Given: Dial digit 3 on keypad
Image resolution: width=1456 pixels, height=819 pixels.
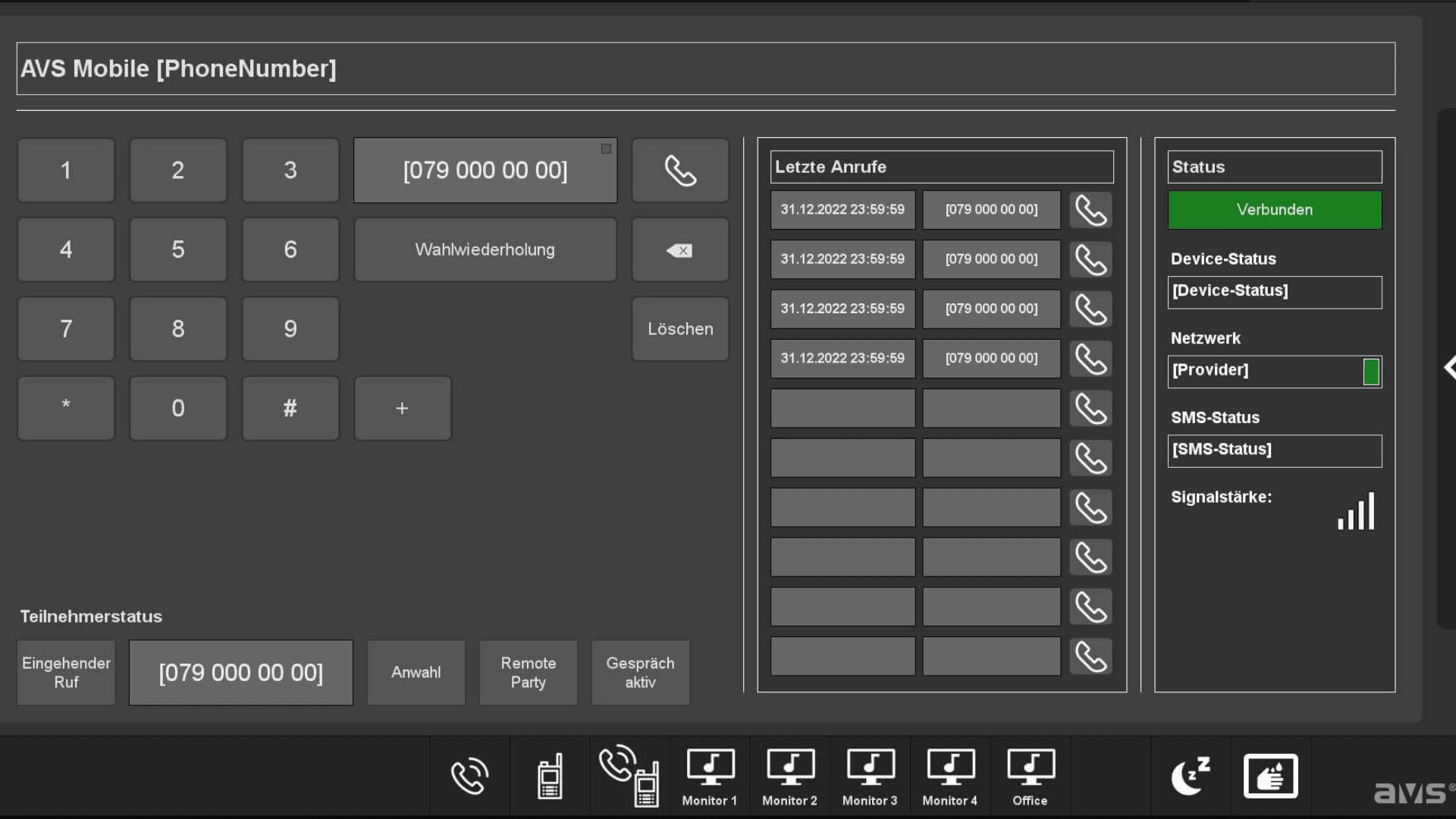Looking at the screenshot, I should coord(290,170).
